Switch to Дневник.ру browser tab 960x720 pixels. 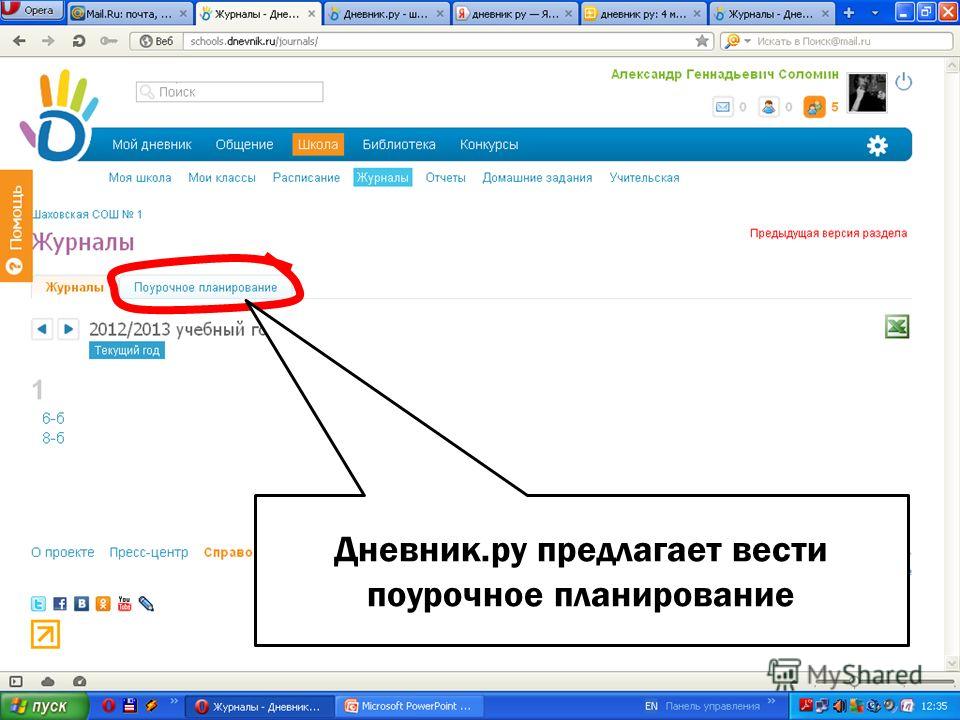(x=386, y=13)
